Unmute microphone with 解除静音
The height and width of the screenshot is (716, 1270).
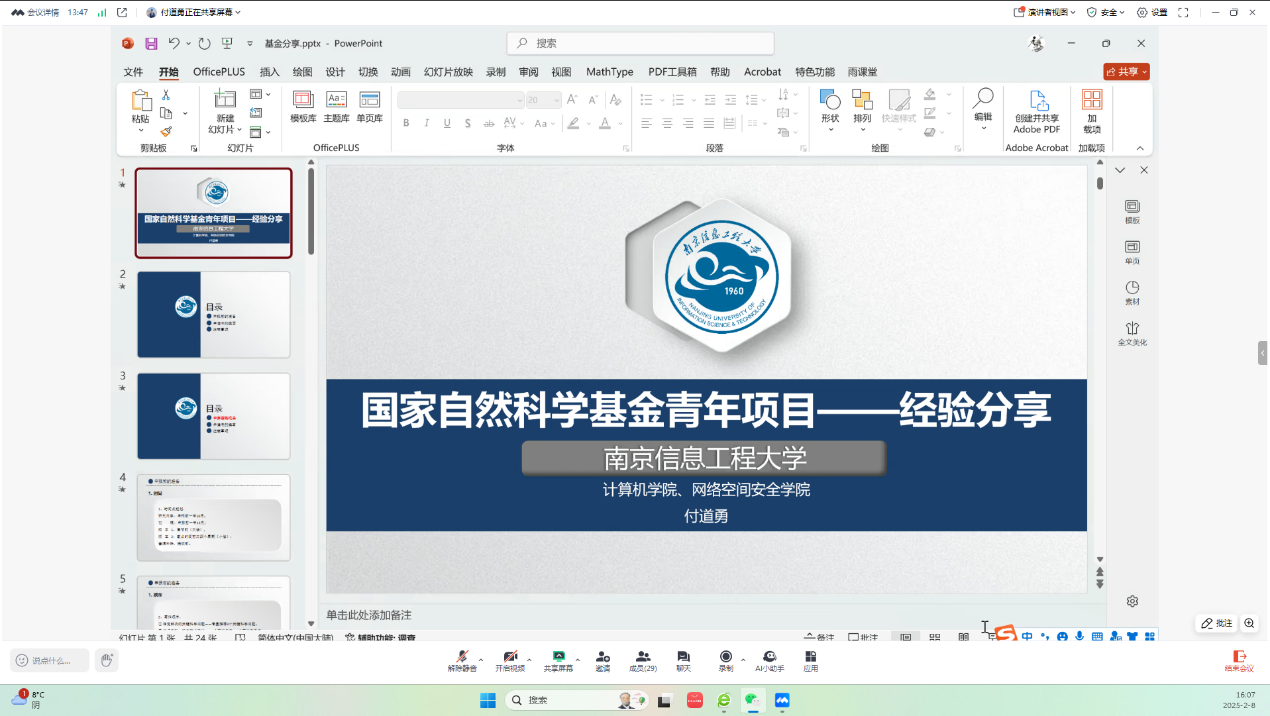(462, 661)
